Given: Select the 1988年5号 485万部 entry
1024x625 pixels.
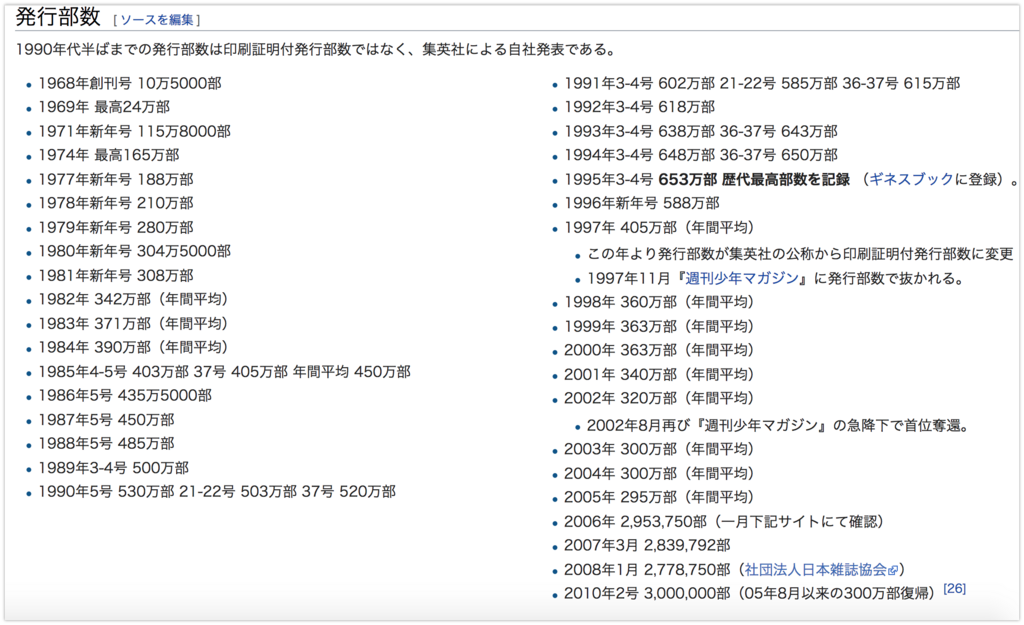Looking at the screenshot, I should click(x=106, y=443).
